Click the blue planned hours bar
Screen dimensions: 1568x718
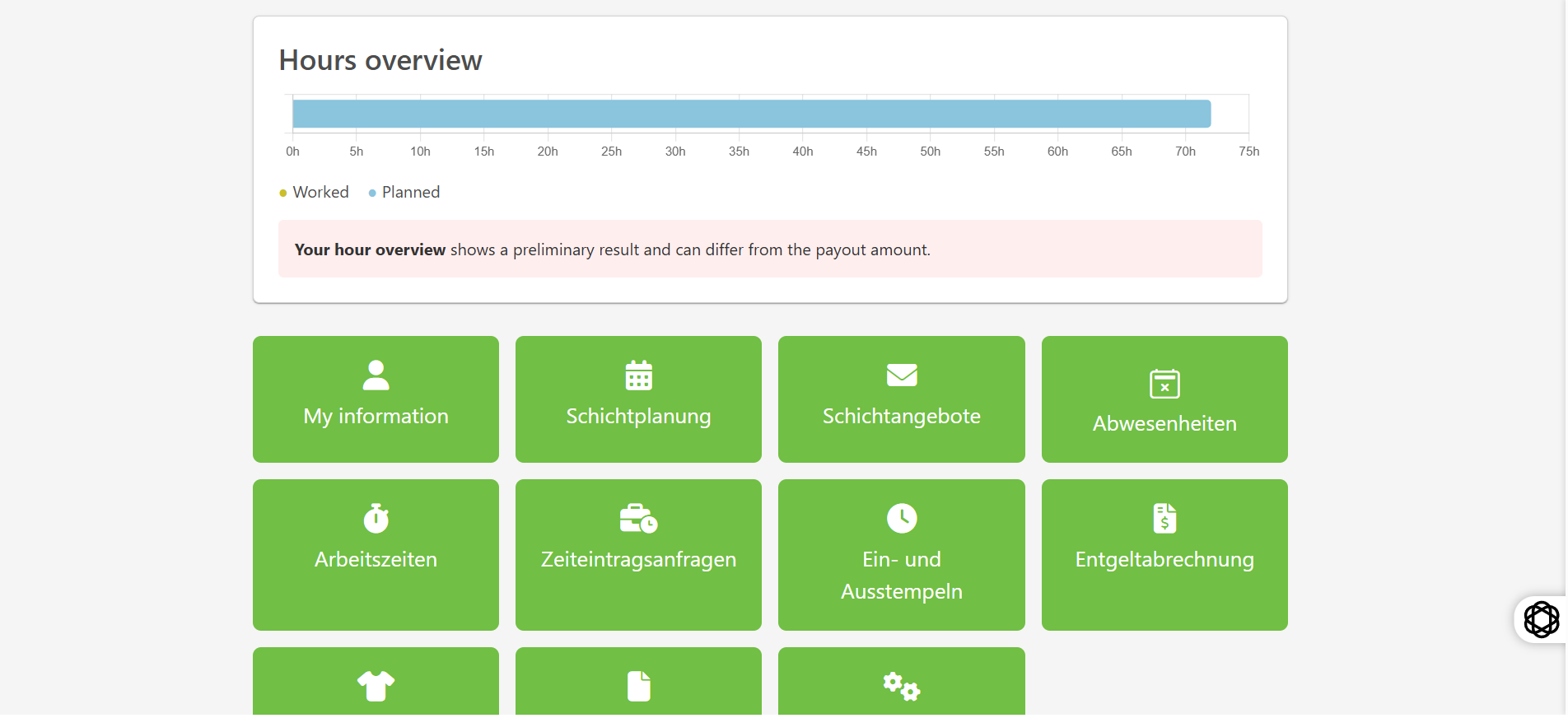[x=751, y=114]
